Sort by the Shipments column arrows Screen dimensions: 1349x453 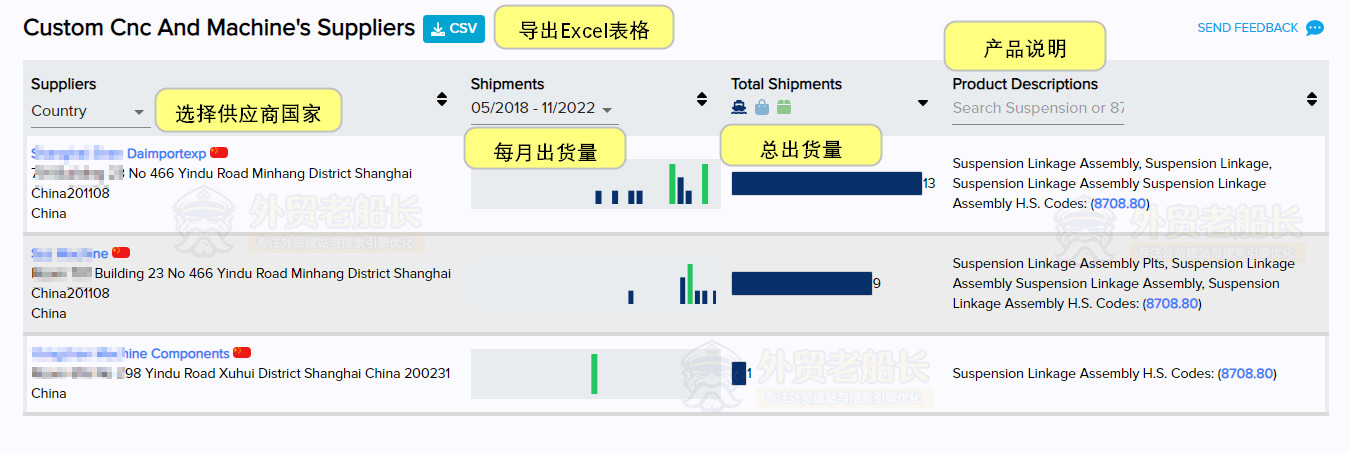point(702,99)
